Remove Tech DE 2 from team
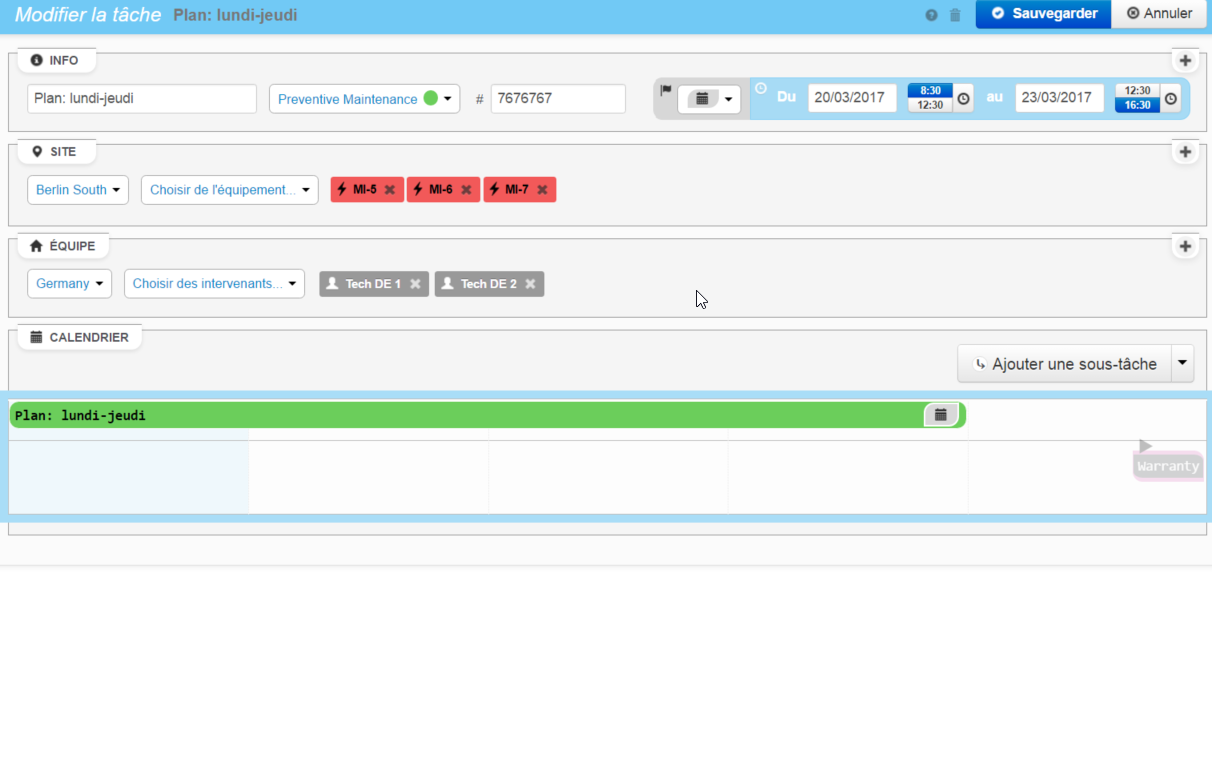The height and width of the screenshot is (772, 1212). tap(530, 284)
